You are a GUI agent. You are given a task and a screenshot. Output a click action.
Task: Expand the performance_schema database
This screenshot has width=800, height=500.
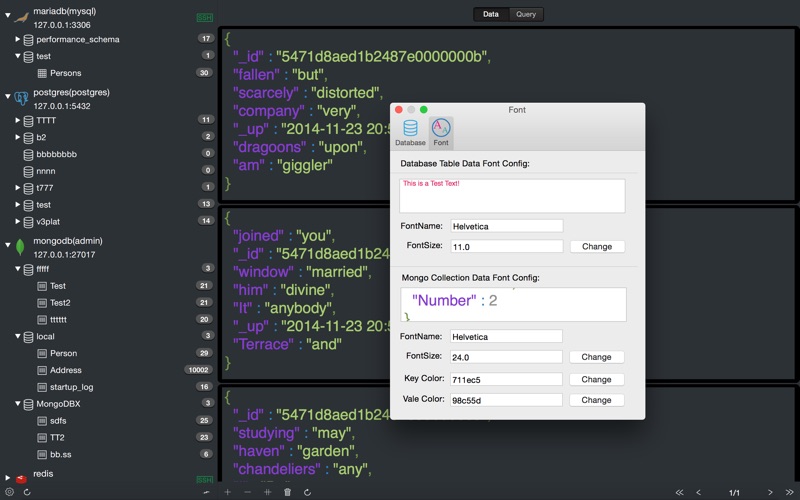pos(17,39)
